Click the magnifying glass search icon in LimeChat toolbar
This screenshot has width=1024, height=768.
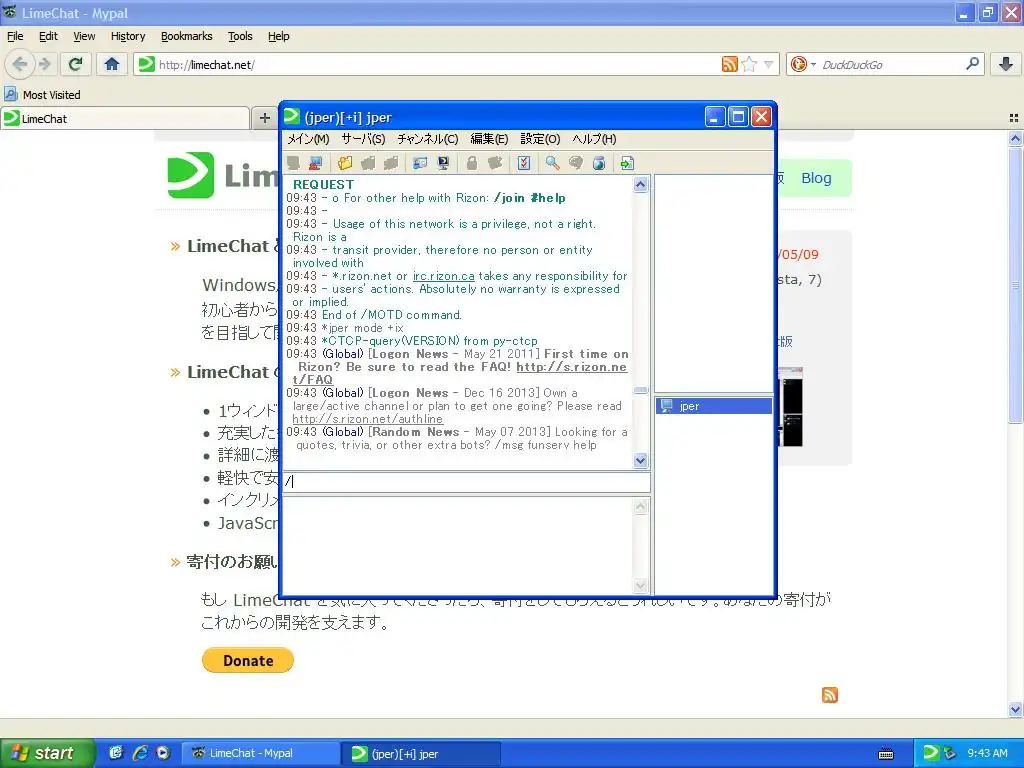552,163
